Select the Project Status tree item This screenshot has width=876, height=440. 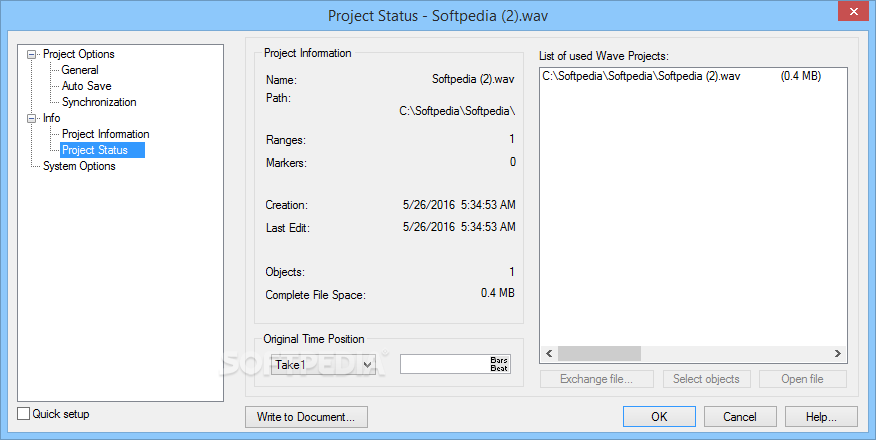(x=102, y=150)
